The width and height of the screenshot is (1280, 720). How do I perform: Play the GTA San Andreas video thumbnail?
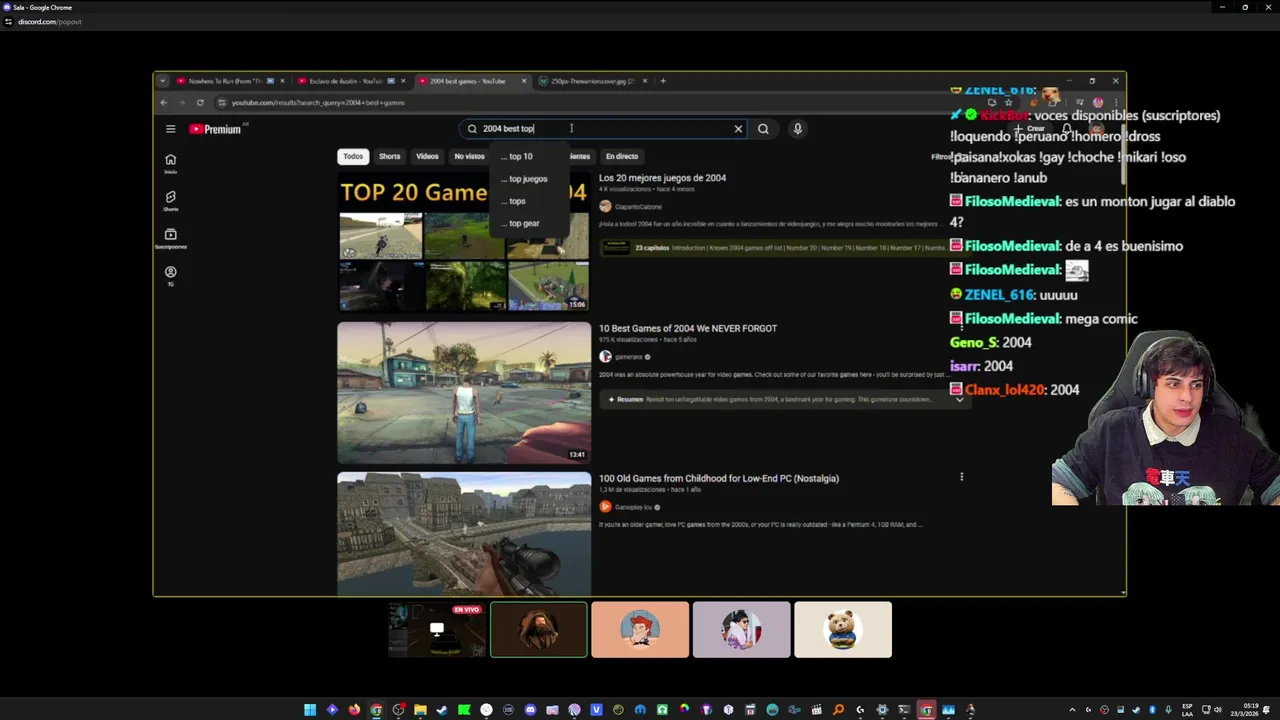pyautogui.click(x=464, y=392)
